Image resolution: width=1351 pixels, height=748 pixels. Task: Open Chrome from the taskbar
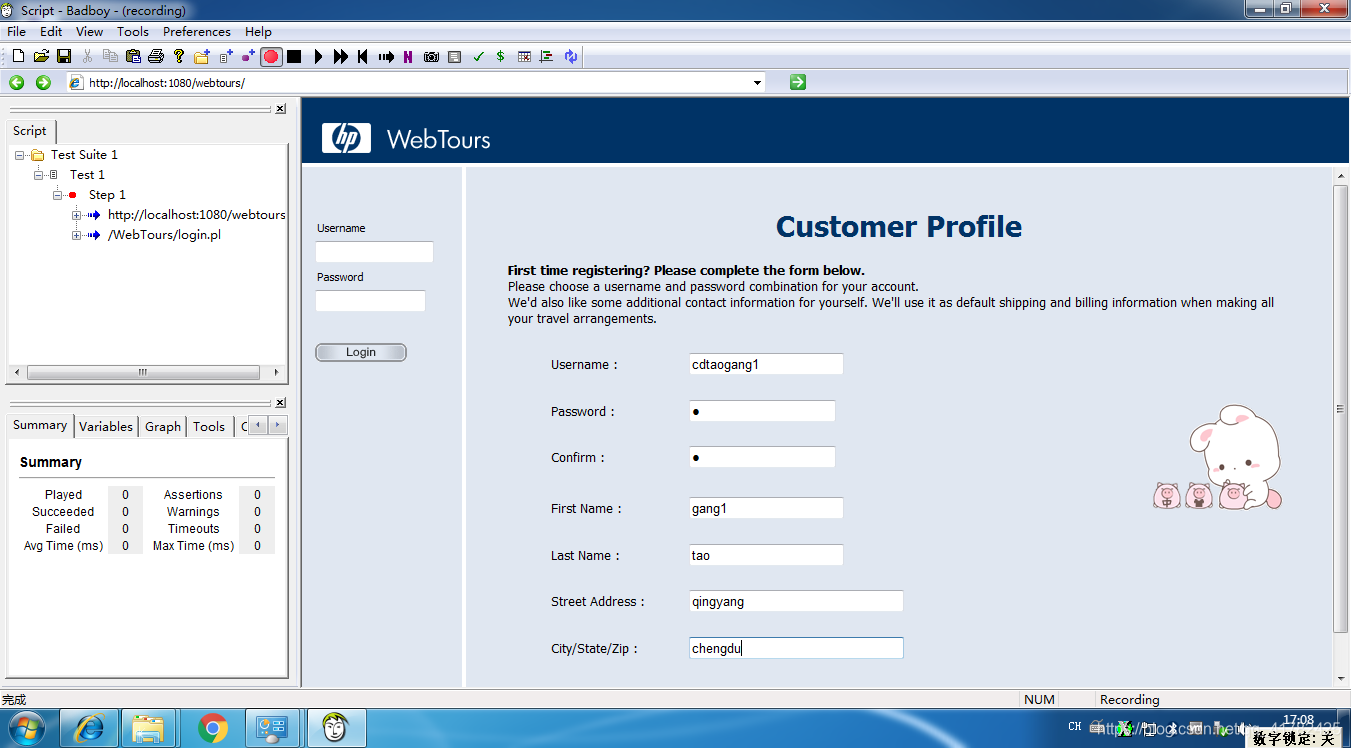click(212, 728)
